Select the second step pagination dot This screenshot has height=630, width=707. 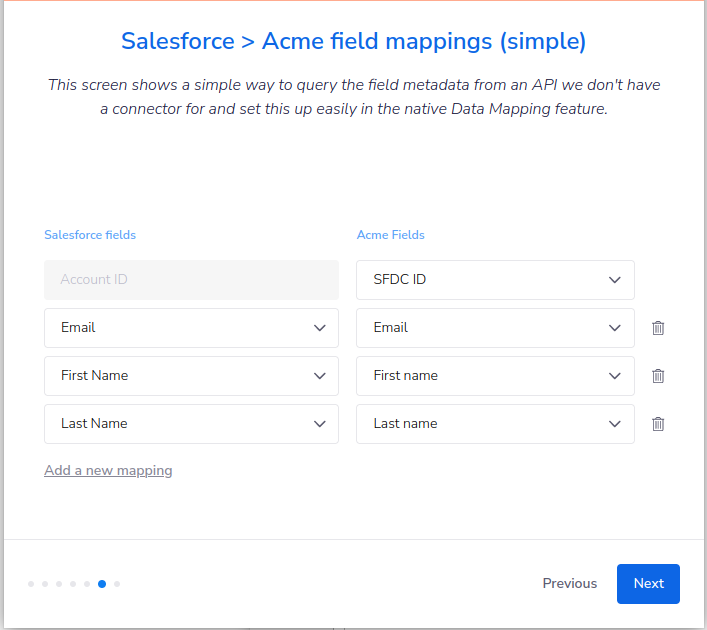coord(45,584)
